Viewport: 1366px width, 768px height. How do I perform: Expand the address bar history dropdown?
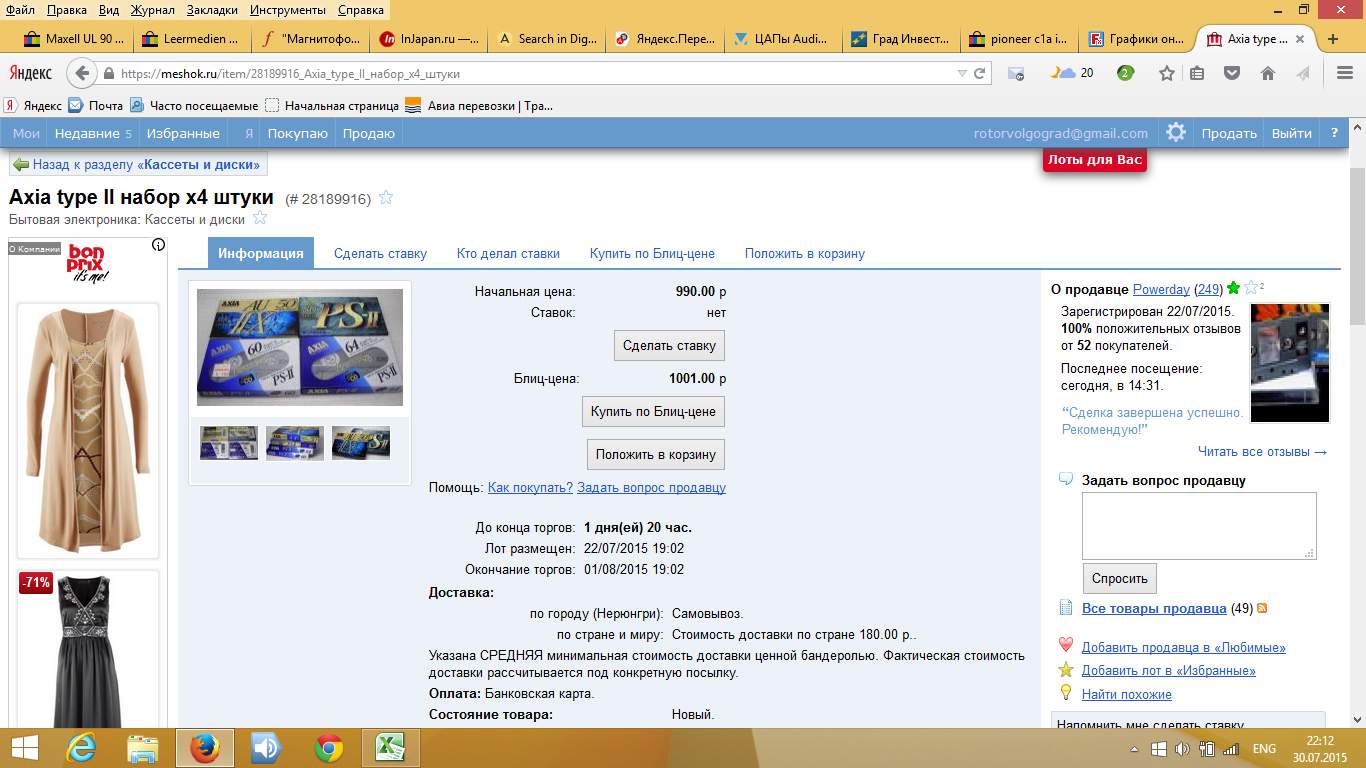click(x=962, y=73)
